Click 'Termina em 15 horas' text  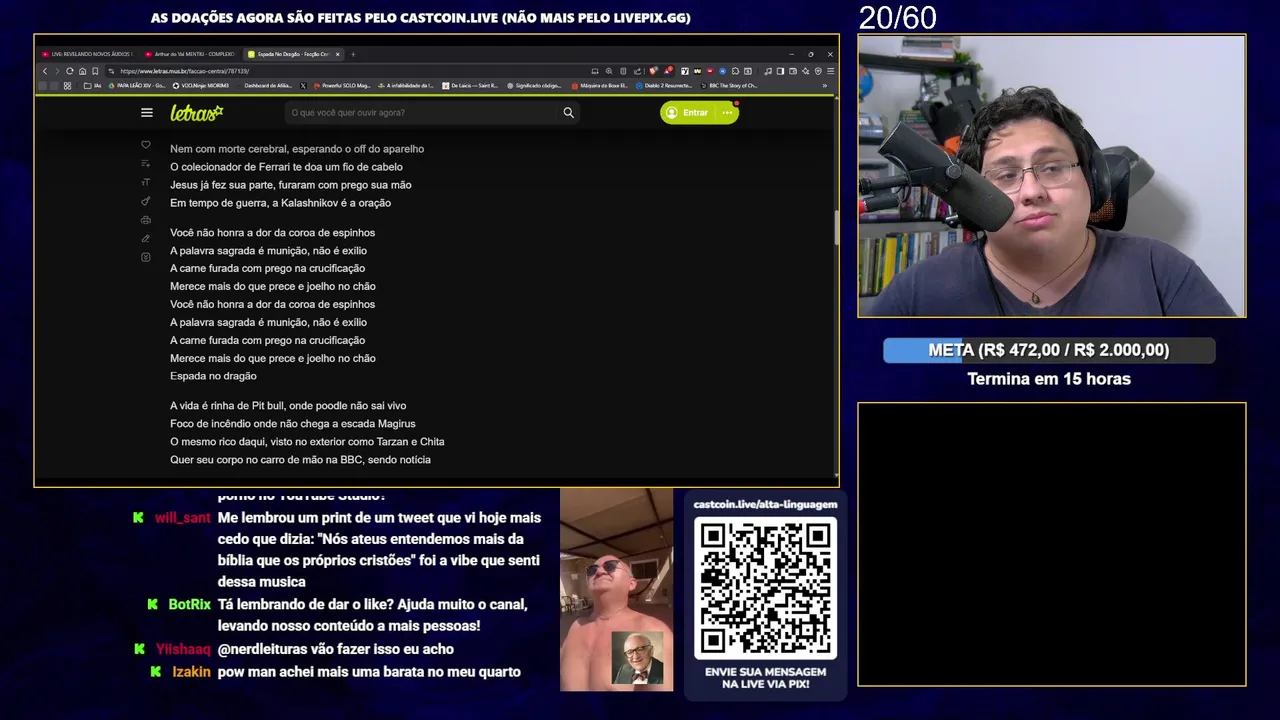coord(1049,379)
